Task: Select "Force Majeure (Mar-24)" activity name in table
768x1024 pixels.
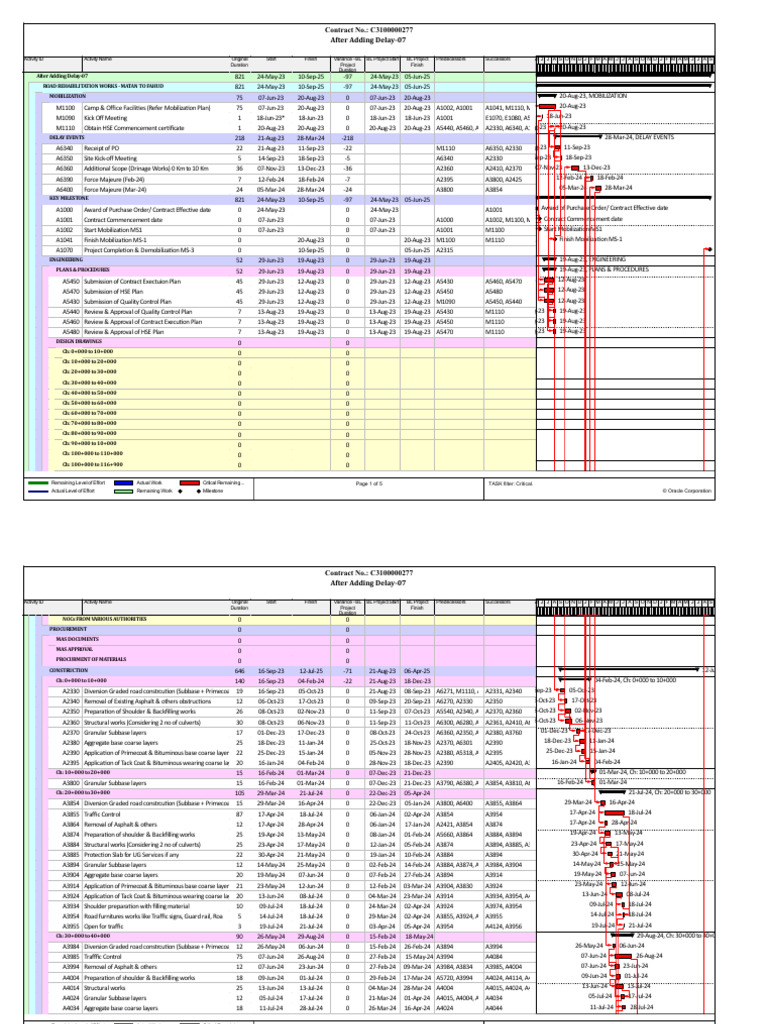Action: point(115,189)
